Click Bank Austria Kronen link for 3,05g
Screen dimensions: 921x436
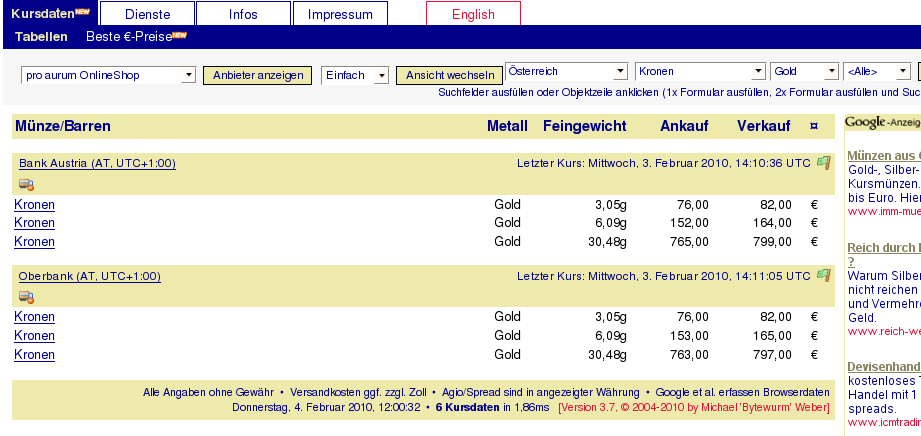(x=35, y=204)
